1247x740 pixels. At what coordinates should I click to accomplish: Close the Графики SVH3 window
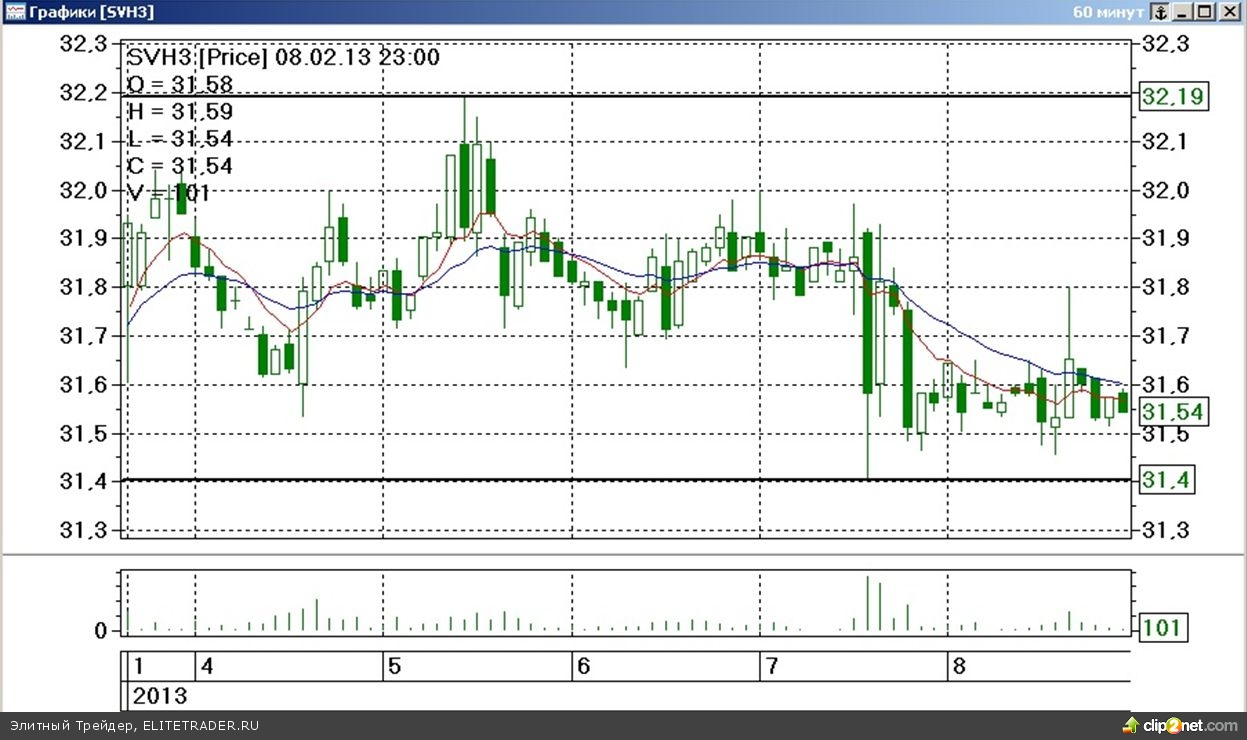tap(1229, 12)
